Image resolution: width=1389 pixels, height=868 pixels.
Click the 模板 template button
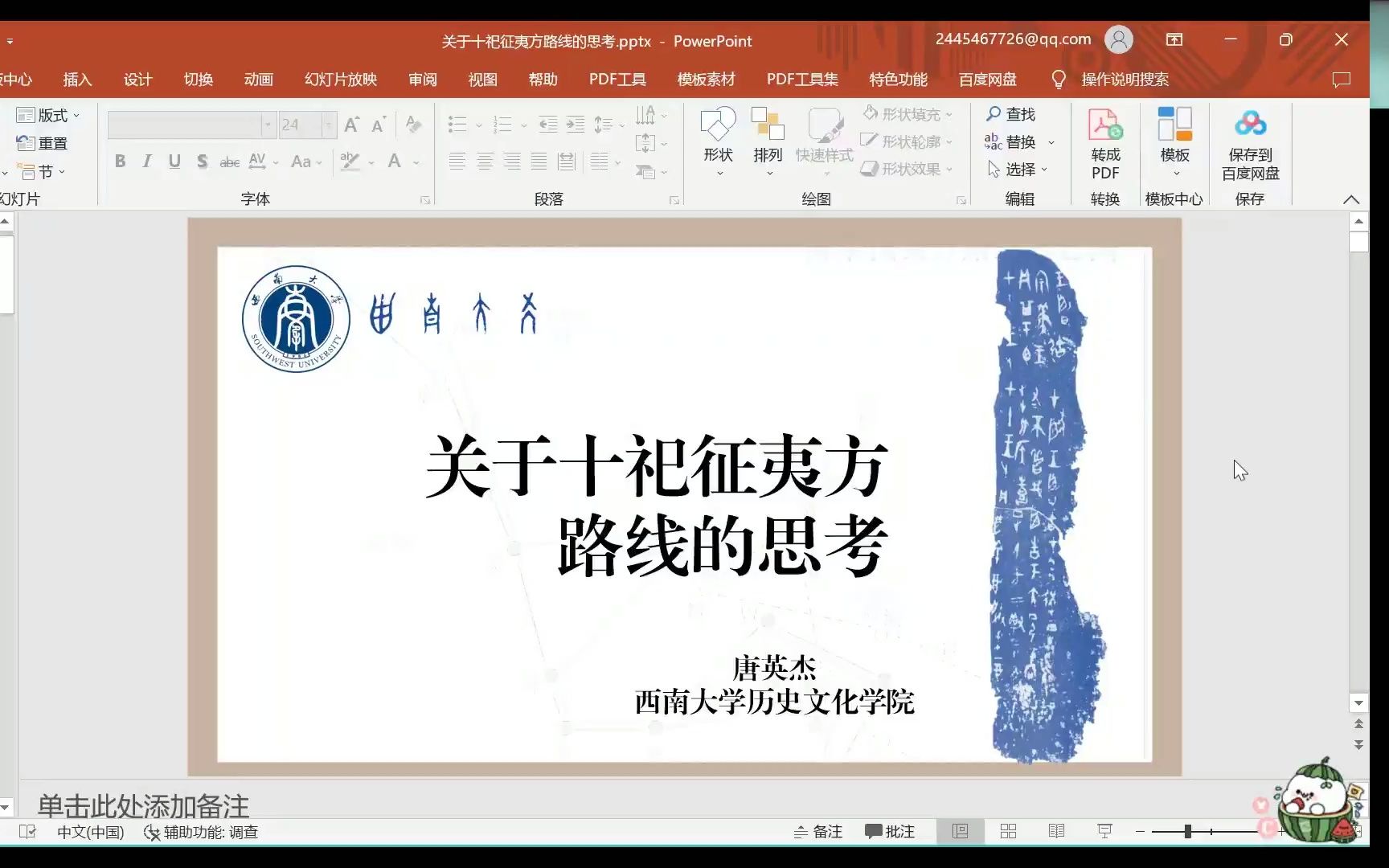[1174, 141]
